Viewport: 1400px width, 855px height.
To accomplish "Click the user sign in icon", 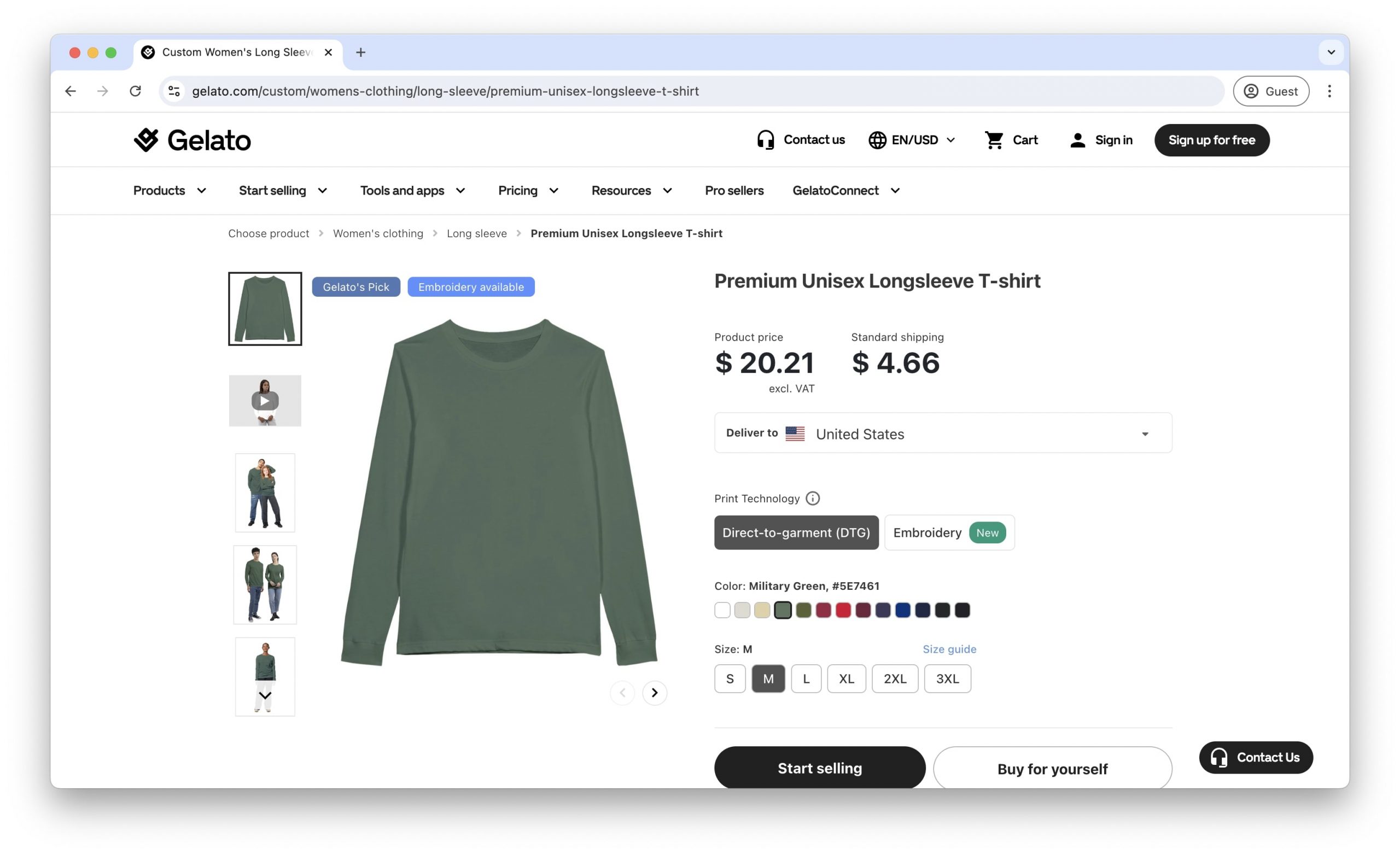I will point(1078,140).
